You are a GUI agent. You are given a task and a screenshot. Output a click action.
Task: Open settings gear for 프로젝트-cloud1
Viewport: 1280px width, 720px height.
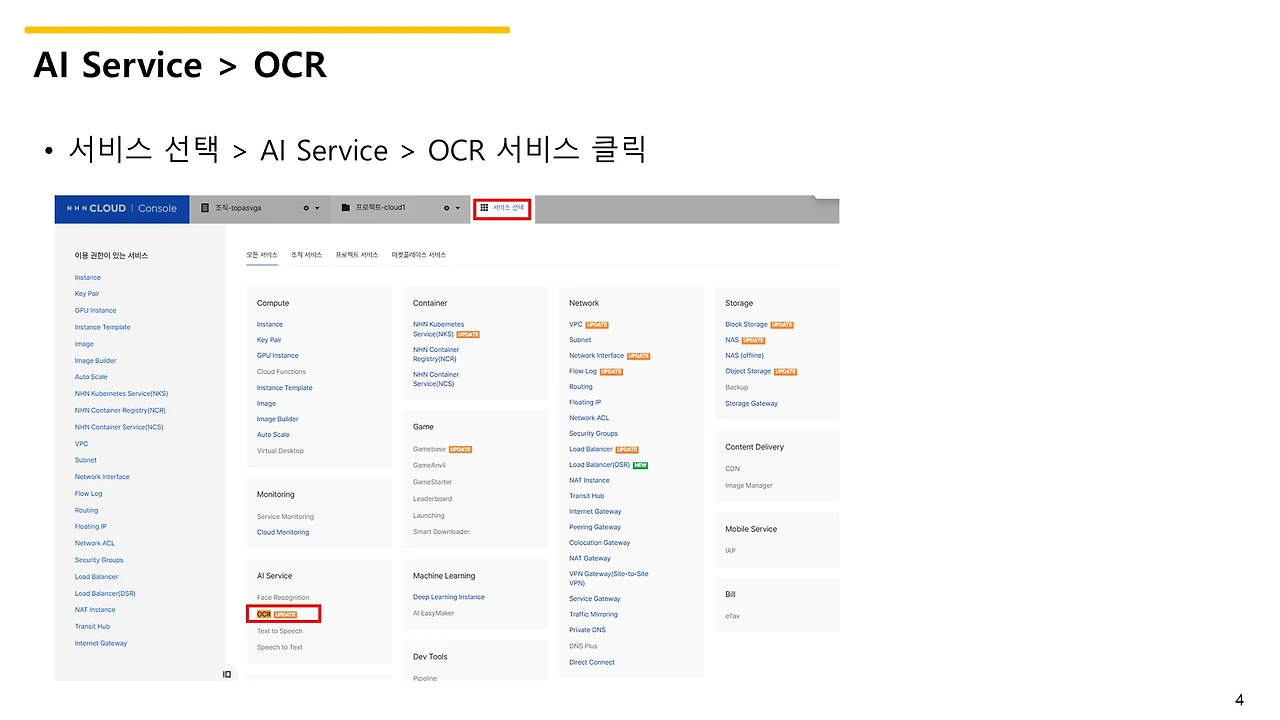[x=446, y=208]
